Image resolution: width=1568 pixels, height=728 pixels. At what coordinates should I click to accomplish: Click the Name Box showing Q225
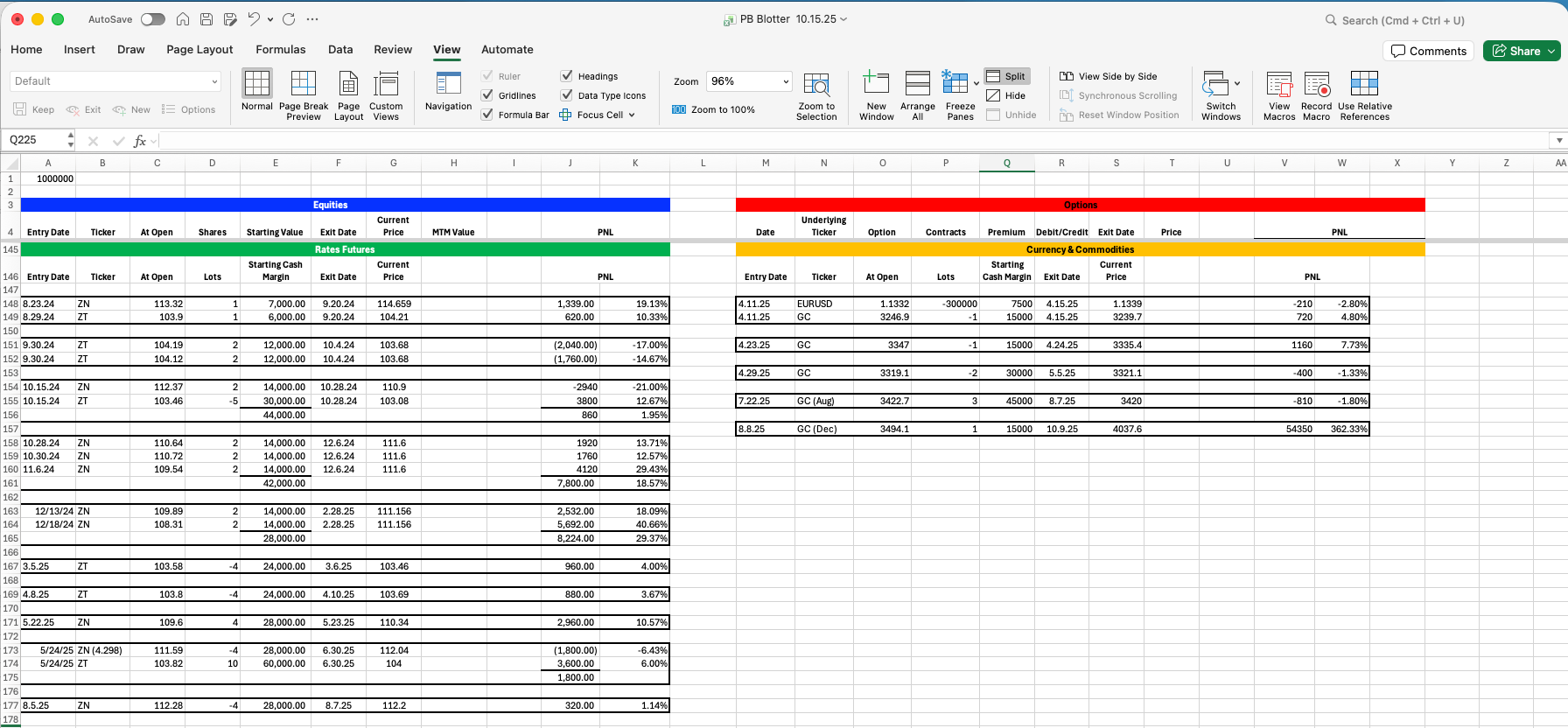(x=35, y=140)
